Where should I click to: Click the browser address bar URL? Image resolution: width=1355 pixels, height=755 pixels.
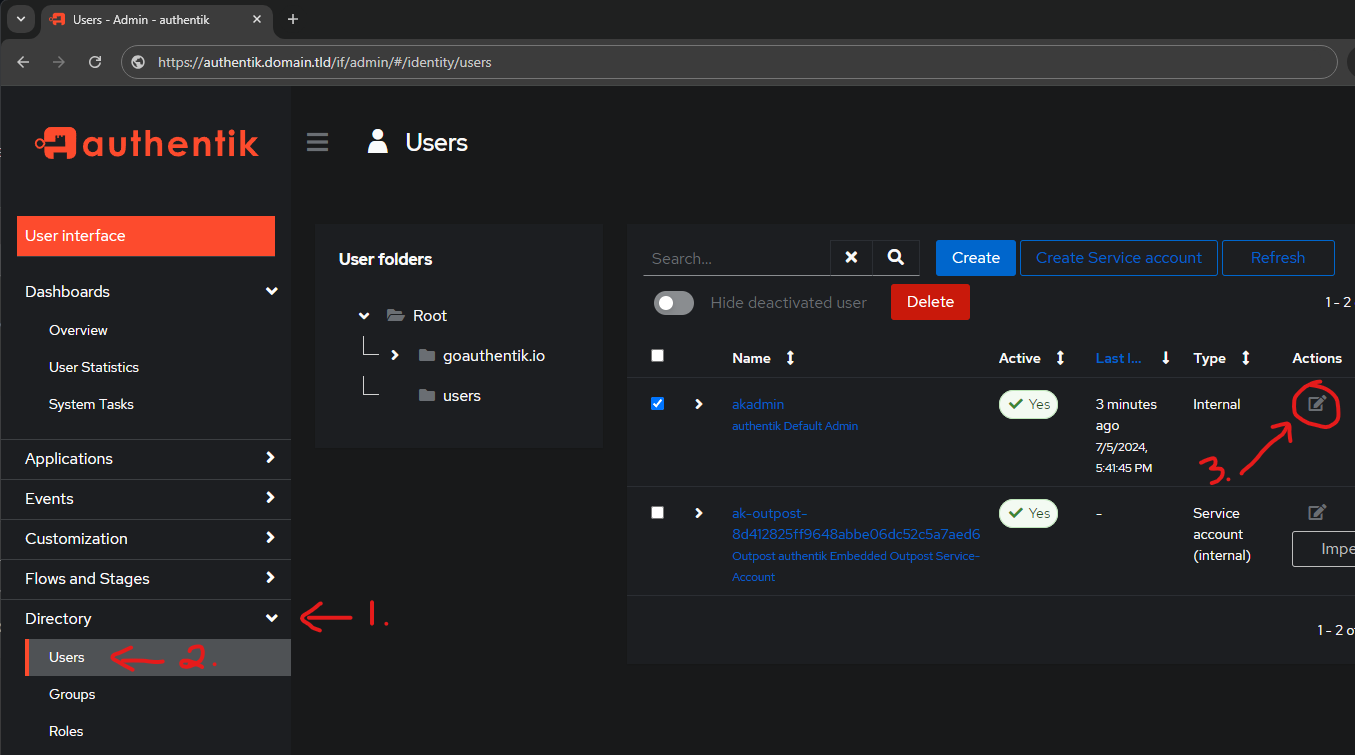point(325,62)
